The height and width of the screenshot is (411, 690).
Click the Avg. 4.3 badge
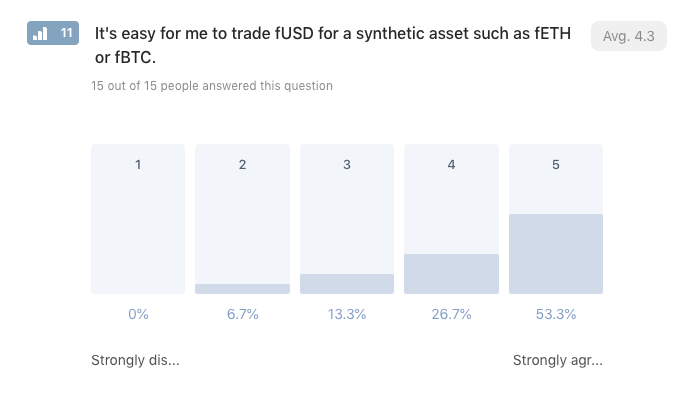click(x=628, y=36)
